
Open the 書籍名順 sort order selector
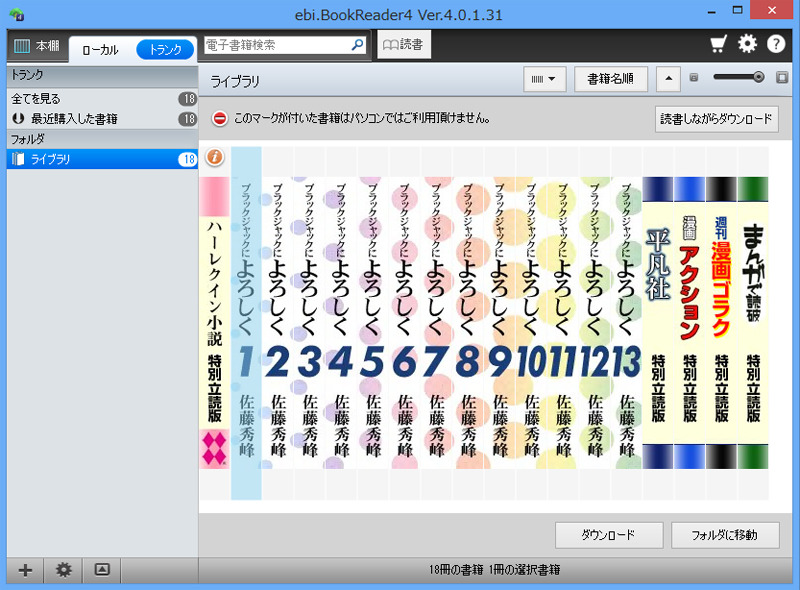(x=611, y=79)
